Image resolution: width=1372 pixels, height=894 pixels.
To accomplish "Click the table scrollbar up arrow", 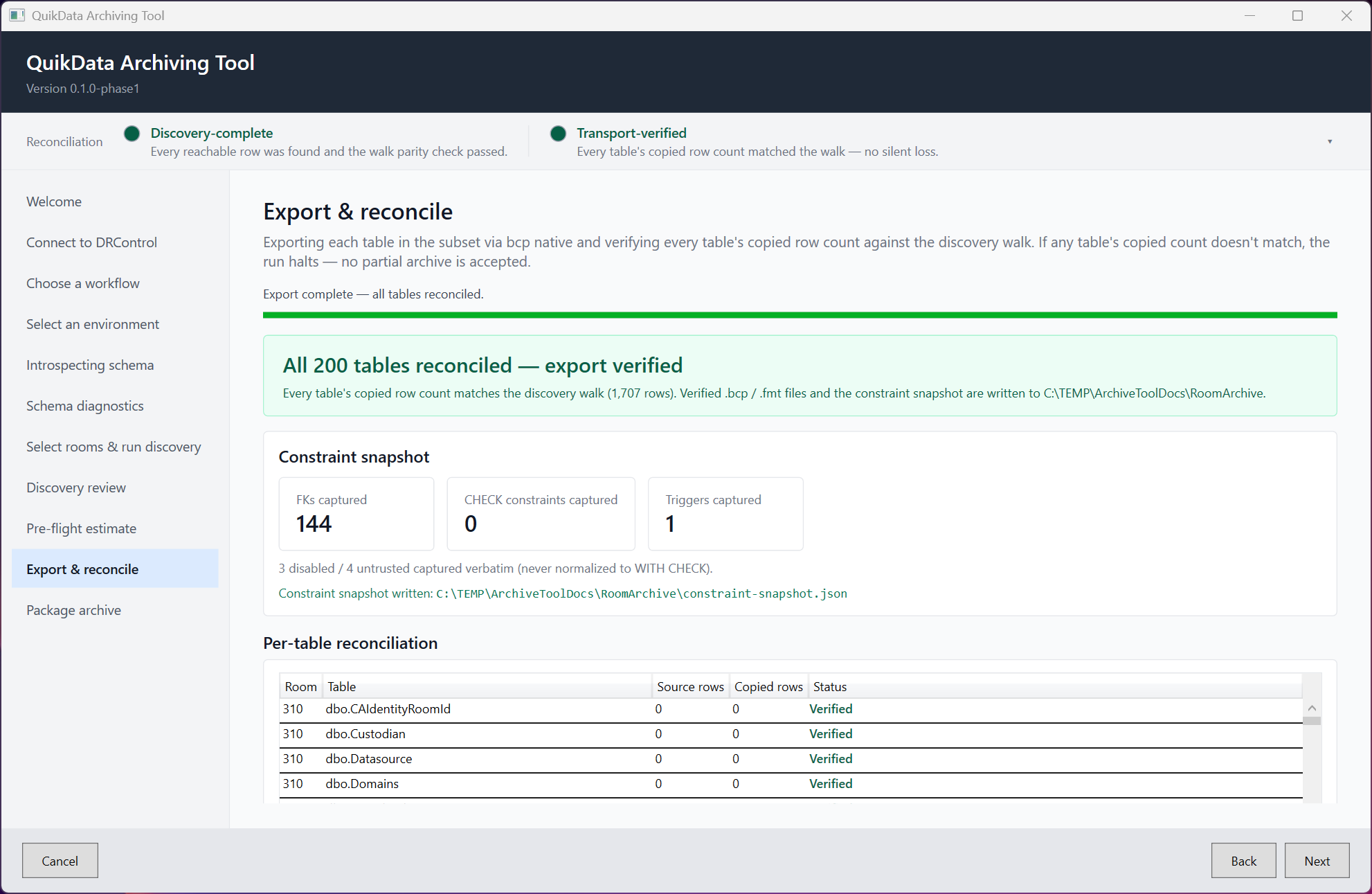I will [1312, 708].
